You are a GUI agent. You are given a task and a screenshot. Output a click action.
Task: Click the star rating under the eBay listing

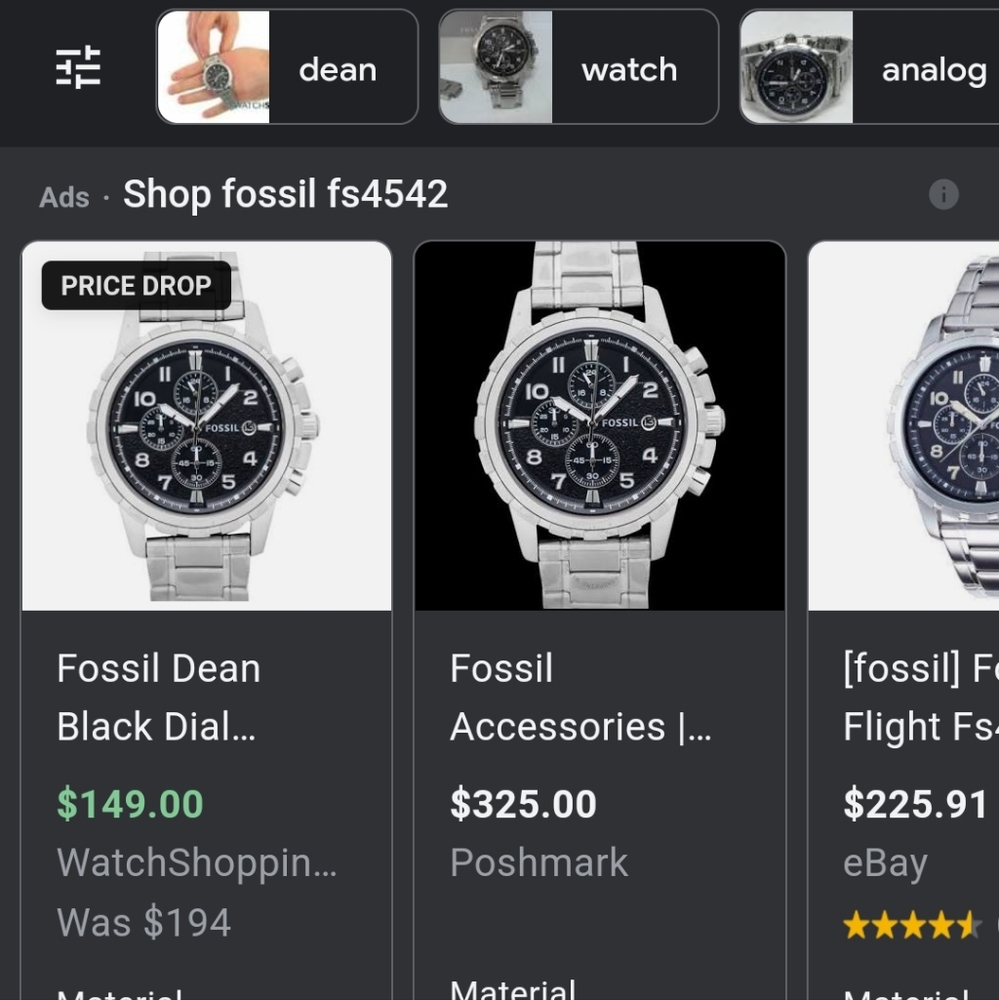[x=911, y=925]
